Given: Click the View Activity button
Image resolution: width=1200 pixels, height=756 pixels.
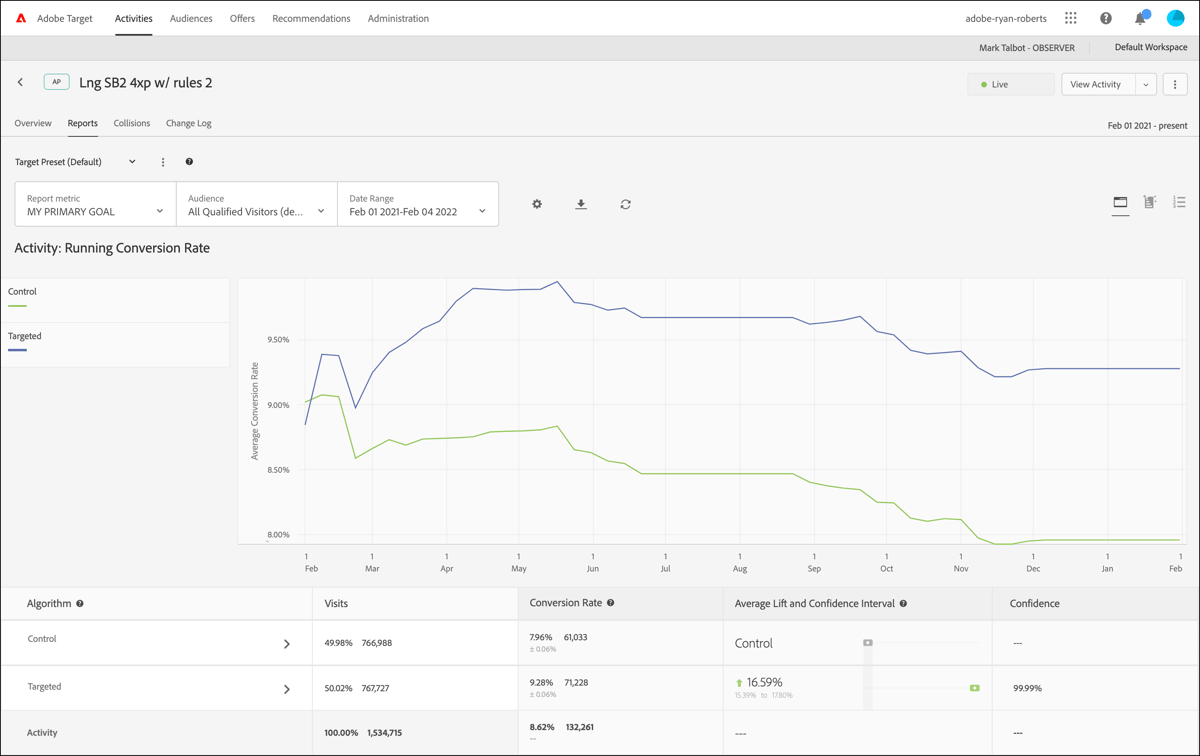Looking at the screenshot, I should (1097, 84).
